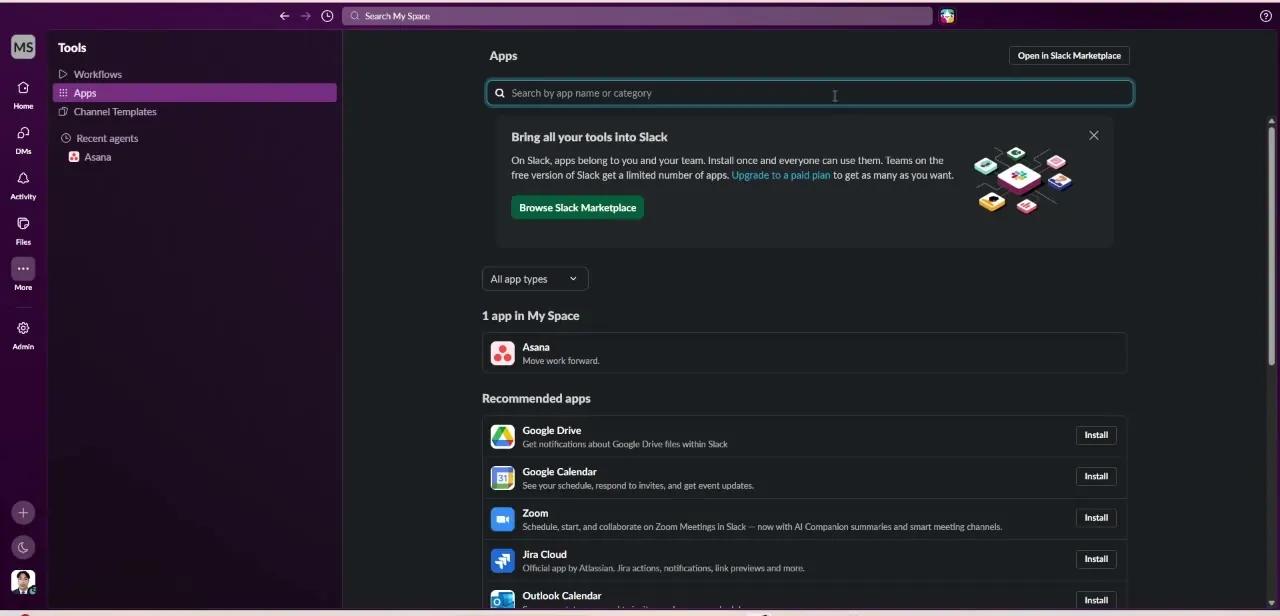1280x616 pixels.
Task: Click the Zoom app title
Action: click(x=535, y=513)
